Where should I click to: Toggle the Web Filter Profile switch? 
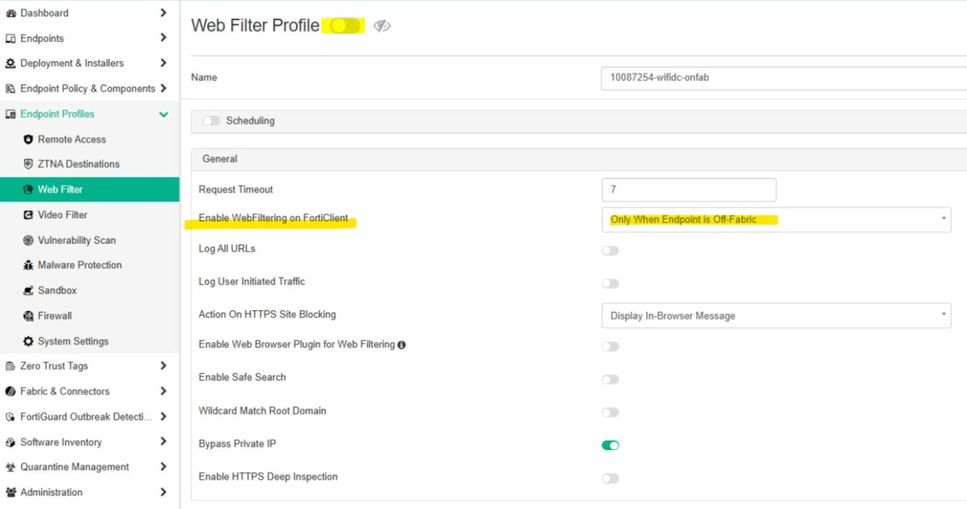point(344,26)
